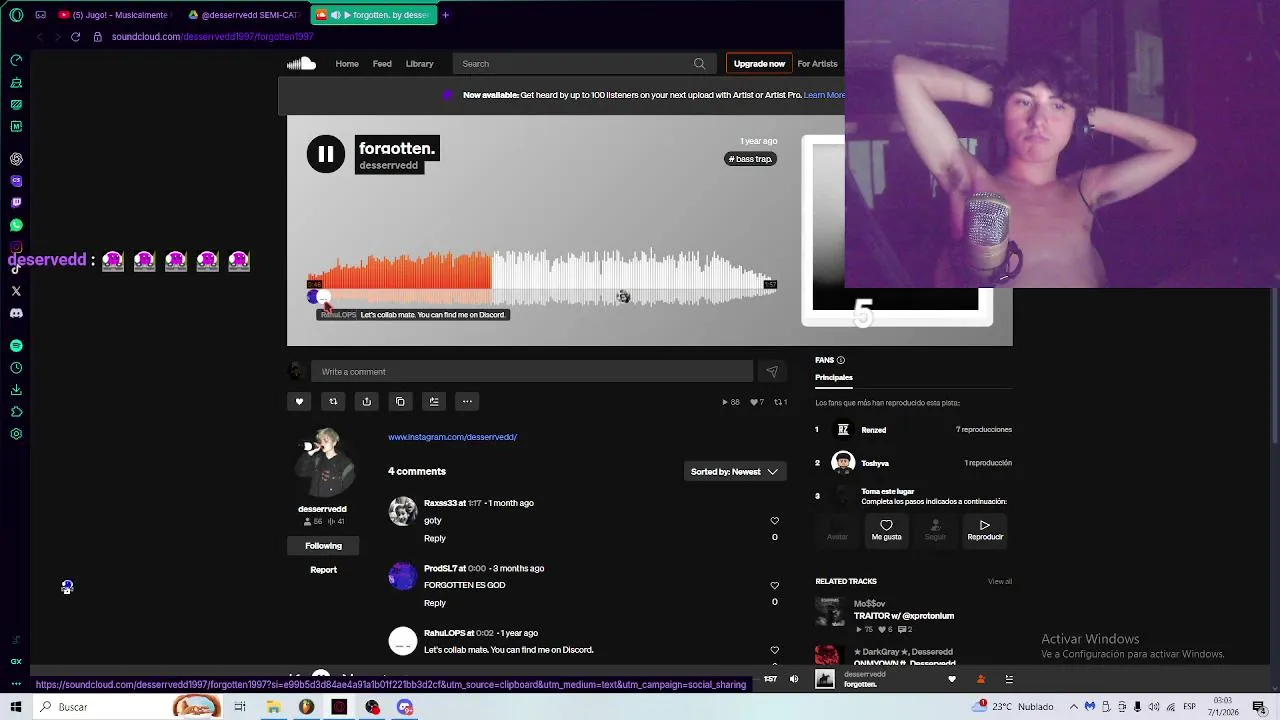Viewport: 1280px width, 720px height.
Task: Open Discord in the Opera sidebar
Action: tap(16, 313)
